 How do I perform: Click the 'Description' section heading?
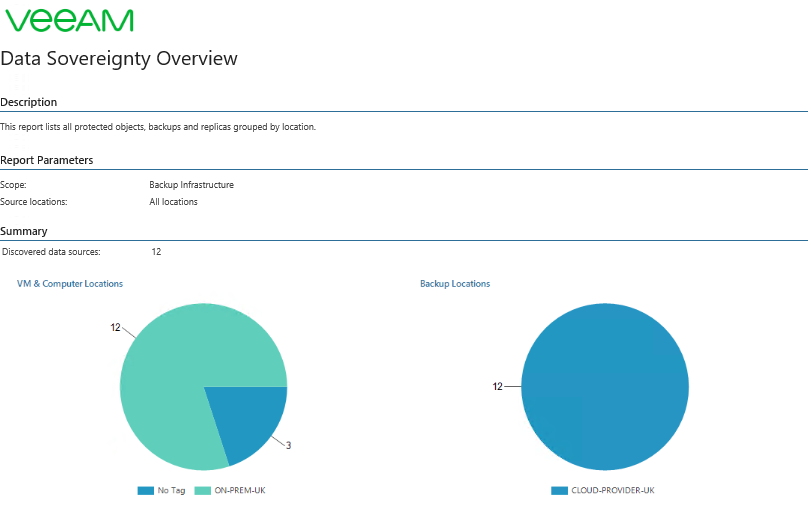click(28, 102)
